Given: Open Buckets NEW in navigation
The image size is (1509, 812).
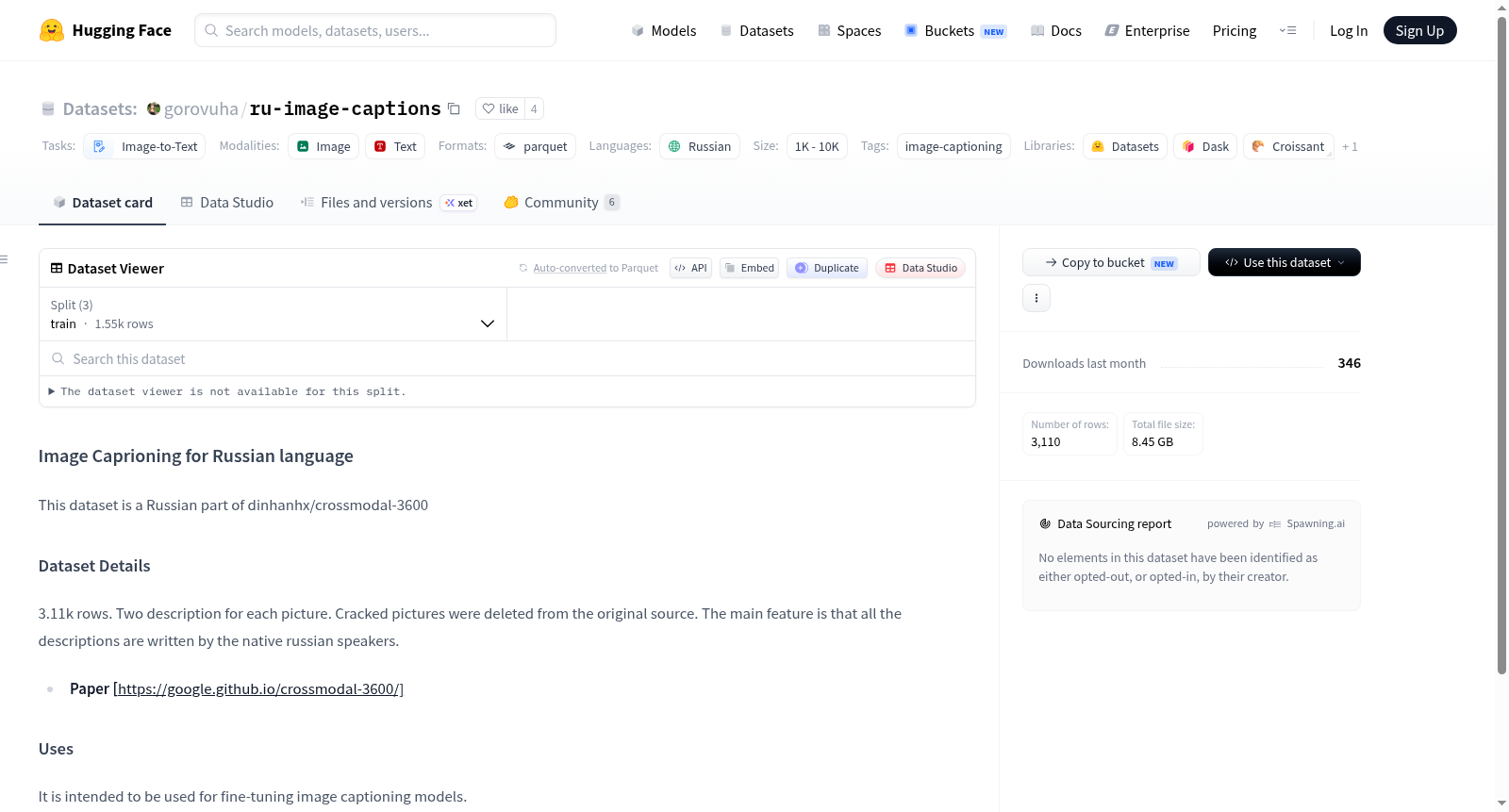Looking at the screenshot, I should pyautogui.click(x=955, y=30).
